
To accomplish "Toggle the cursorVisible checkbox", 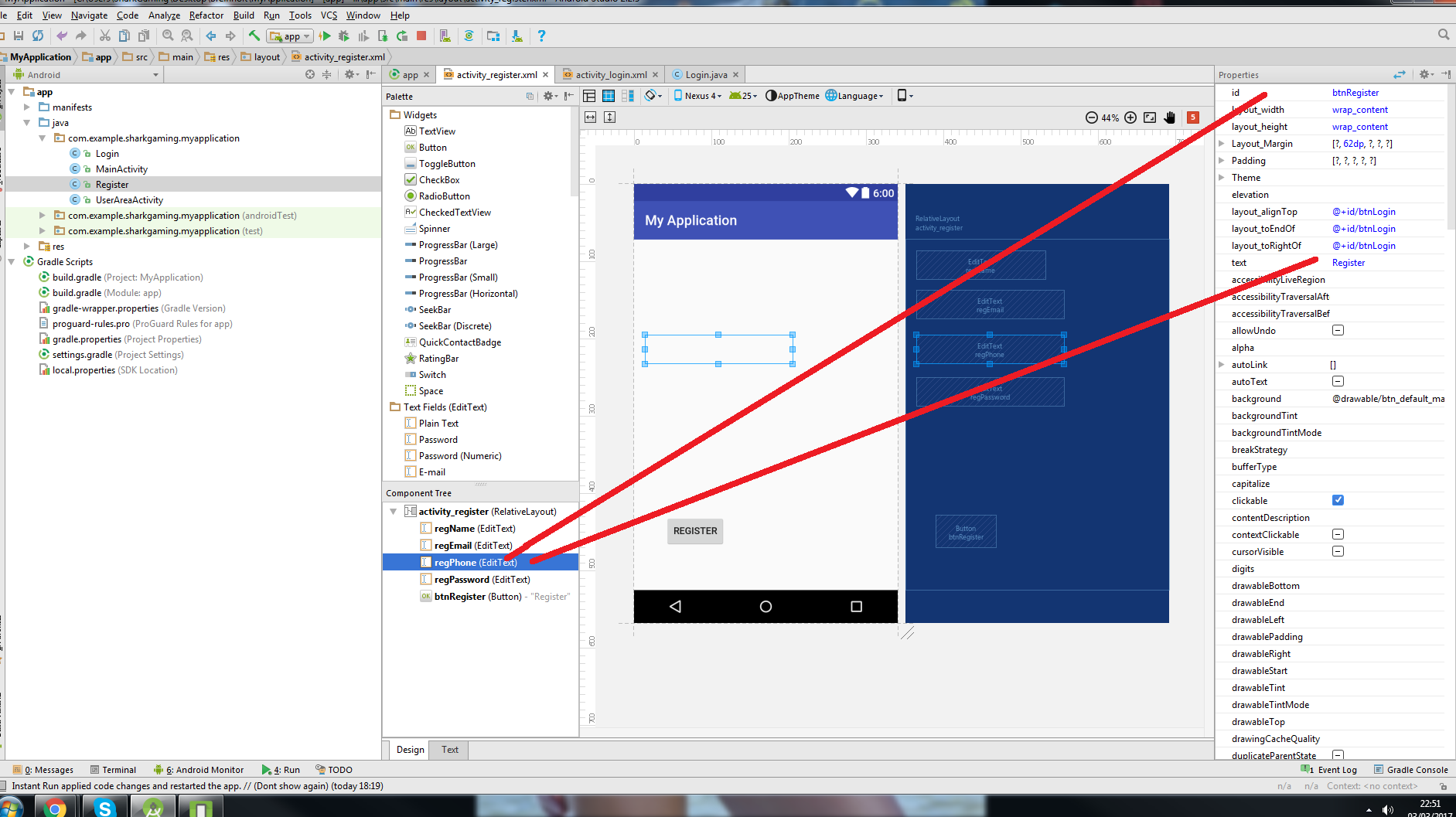I will coord(1338,551).
